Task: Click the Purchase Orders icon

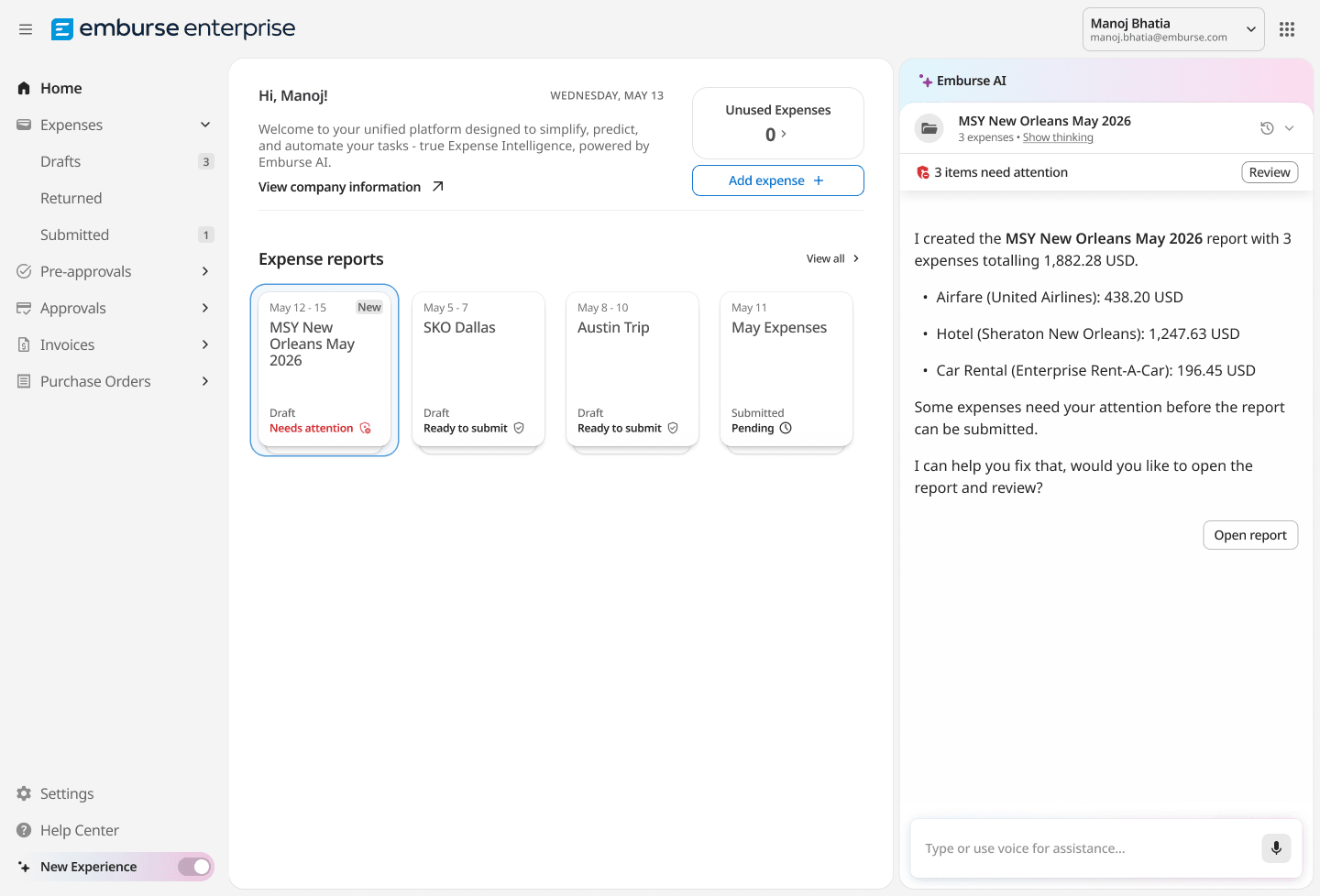Action: point(24,381)
